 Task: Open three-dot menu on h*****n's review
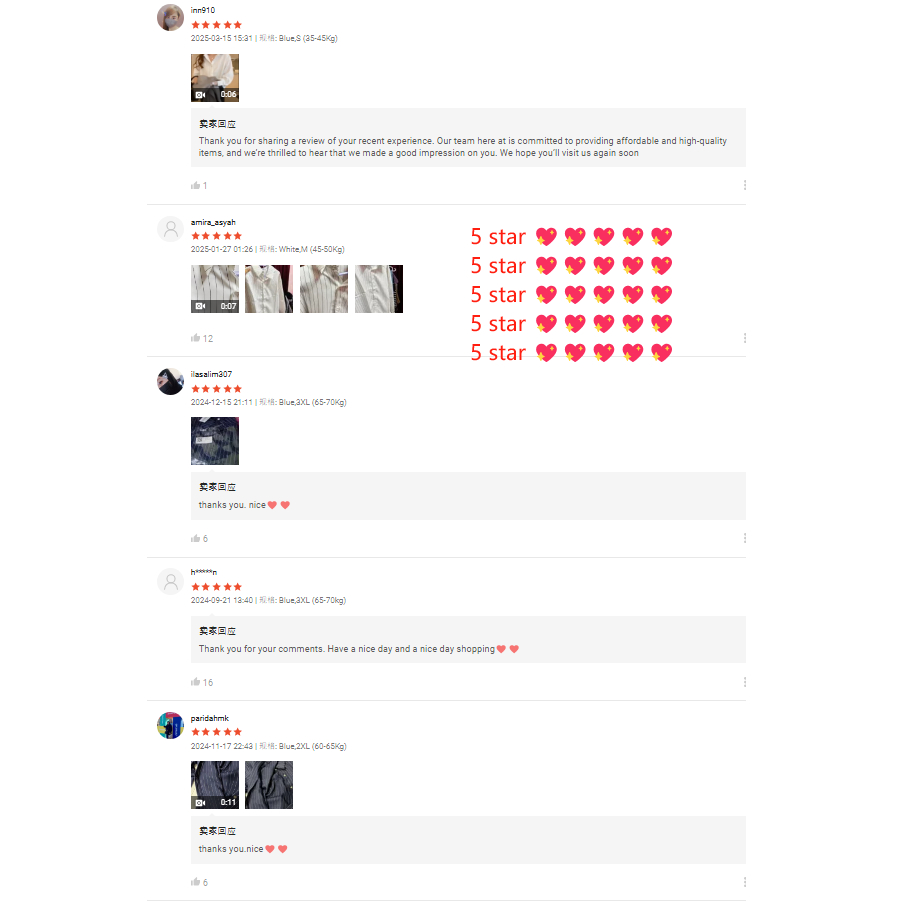(745, 682)
